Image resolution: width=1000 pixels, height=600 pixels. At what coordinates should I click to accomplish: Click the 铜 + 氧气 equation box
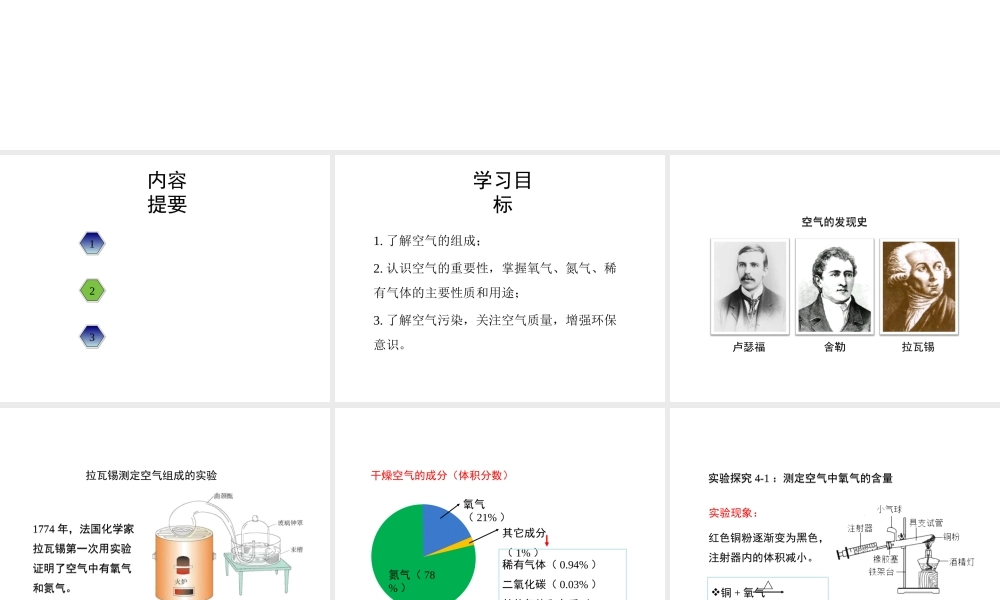click(768, 589)
